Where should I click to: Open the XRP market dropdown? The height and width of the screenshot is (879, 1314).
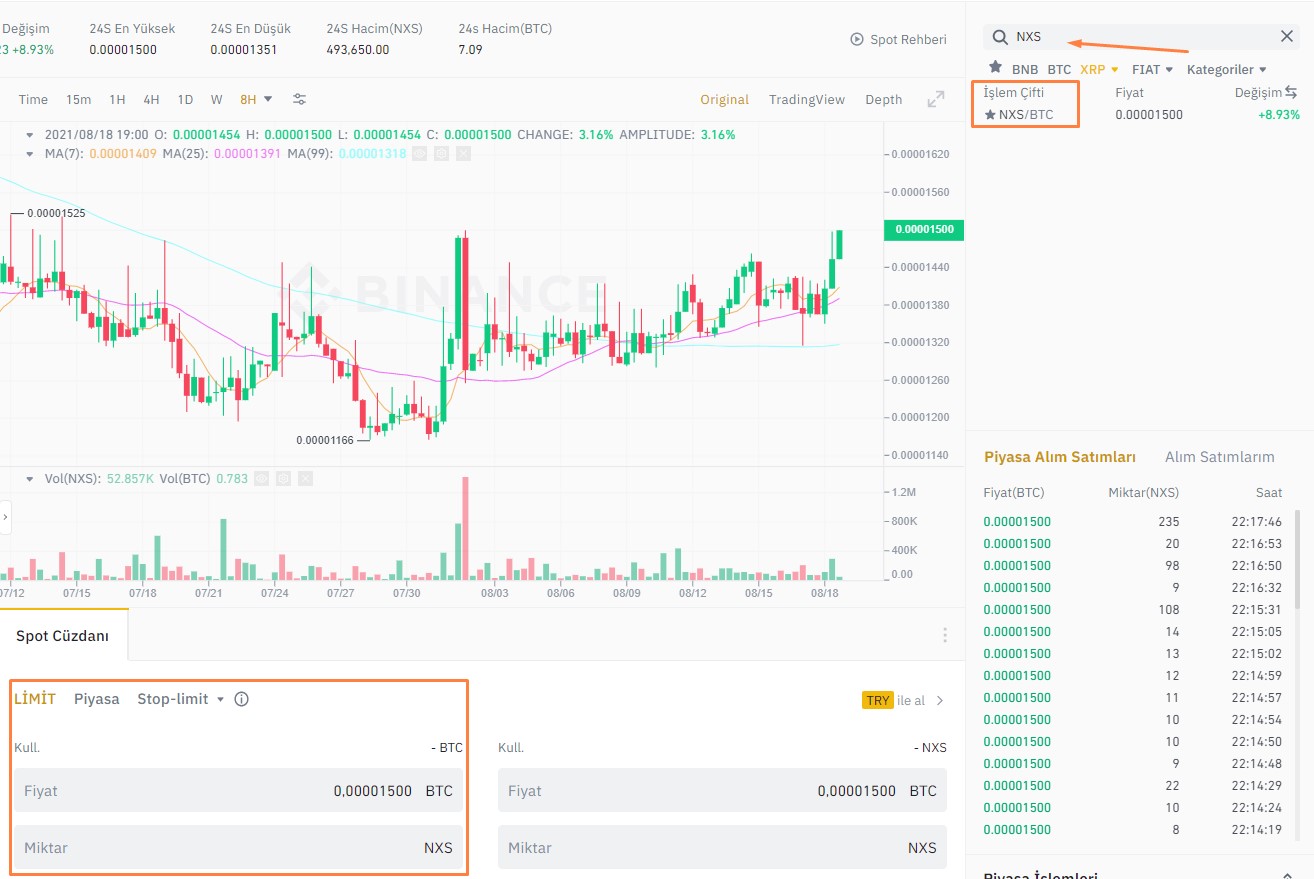click(x=1100, y=69)
